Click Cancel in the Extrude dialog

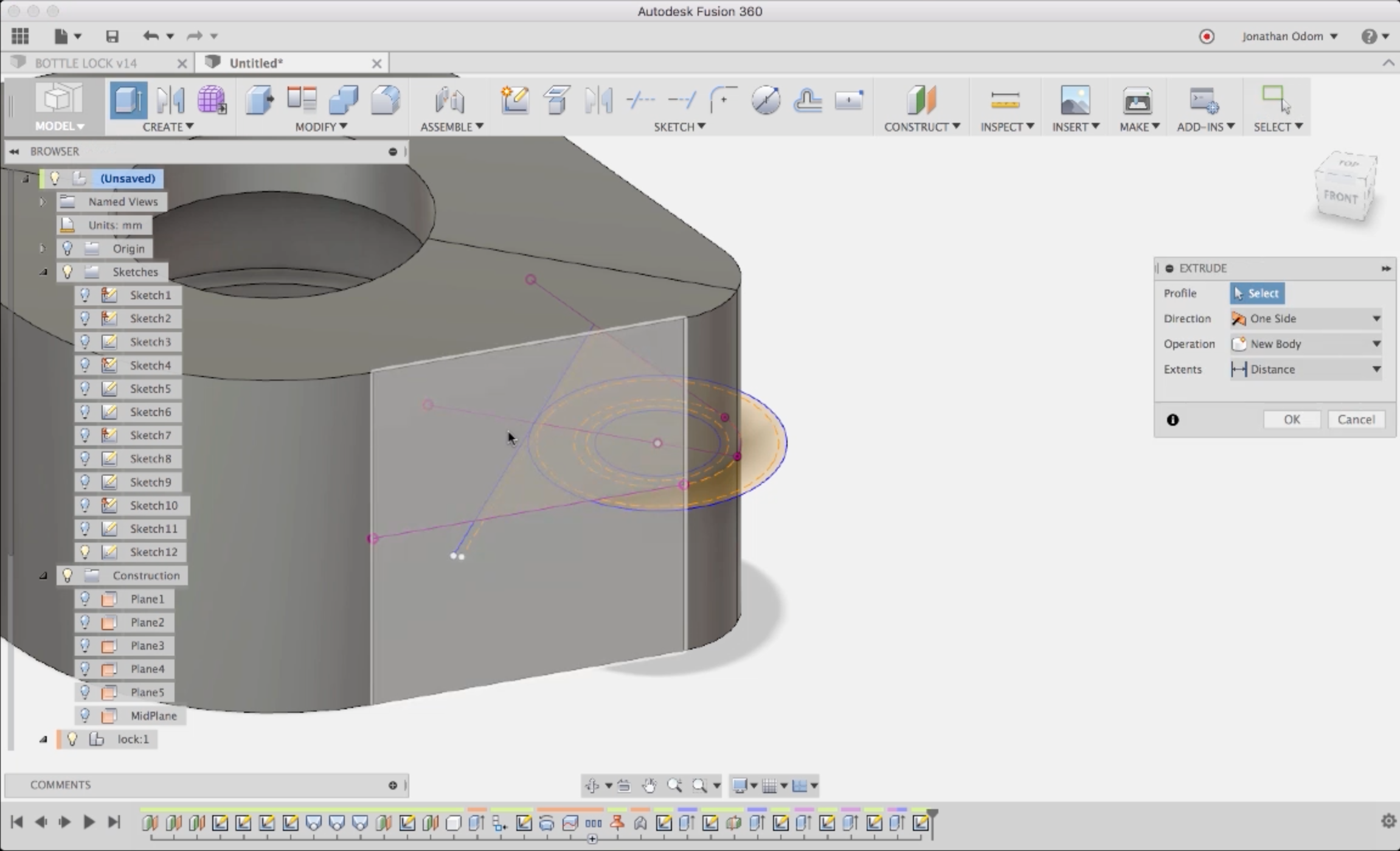point(1356,419)
